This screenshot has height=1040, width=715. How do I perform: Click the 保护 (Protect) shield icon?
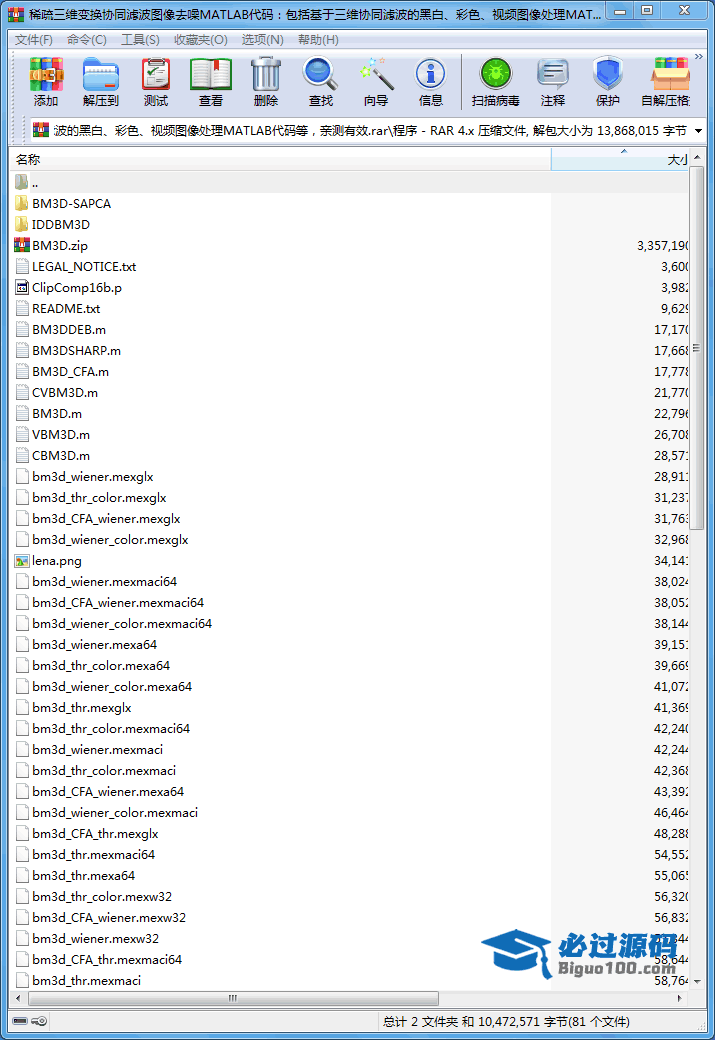click(608, 82)
